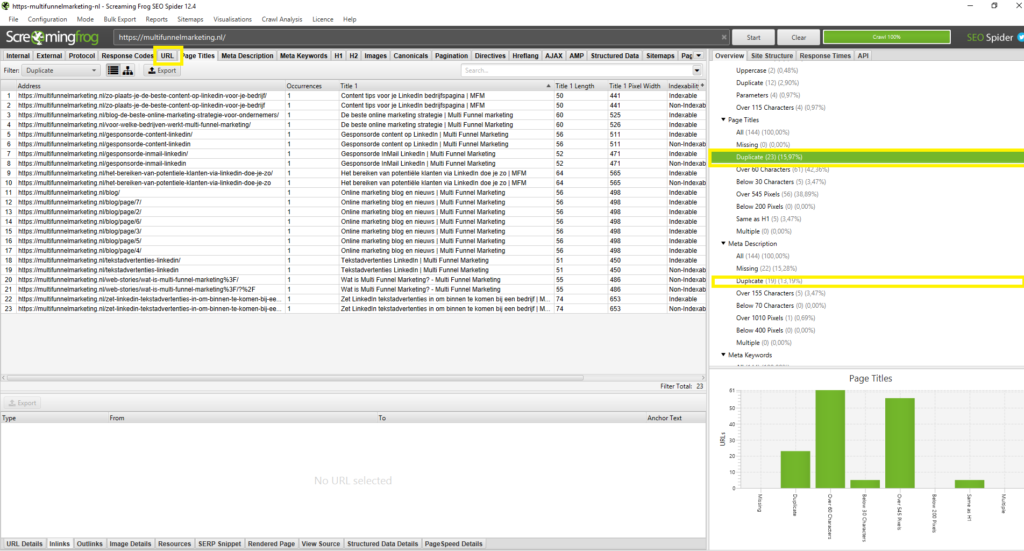Select Over 60 Characters under Page Titles

point(782,170)
